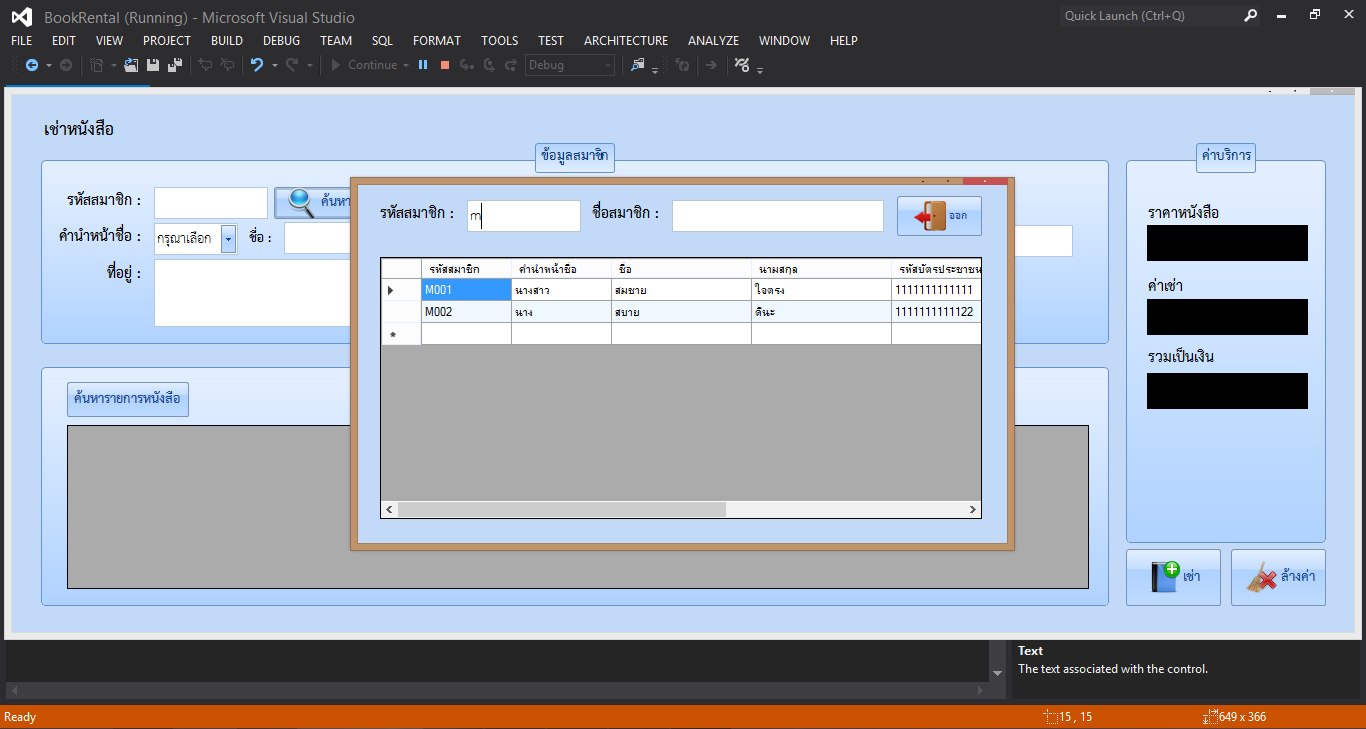Click the Redo toolbar icon
Viewport: 1366px width, 729px height.
click(x=292, y=65)
